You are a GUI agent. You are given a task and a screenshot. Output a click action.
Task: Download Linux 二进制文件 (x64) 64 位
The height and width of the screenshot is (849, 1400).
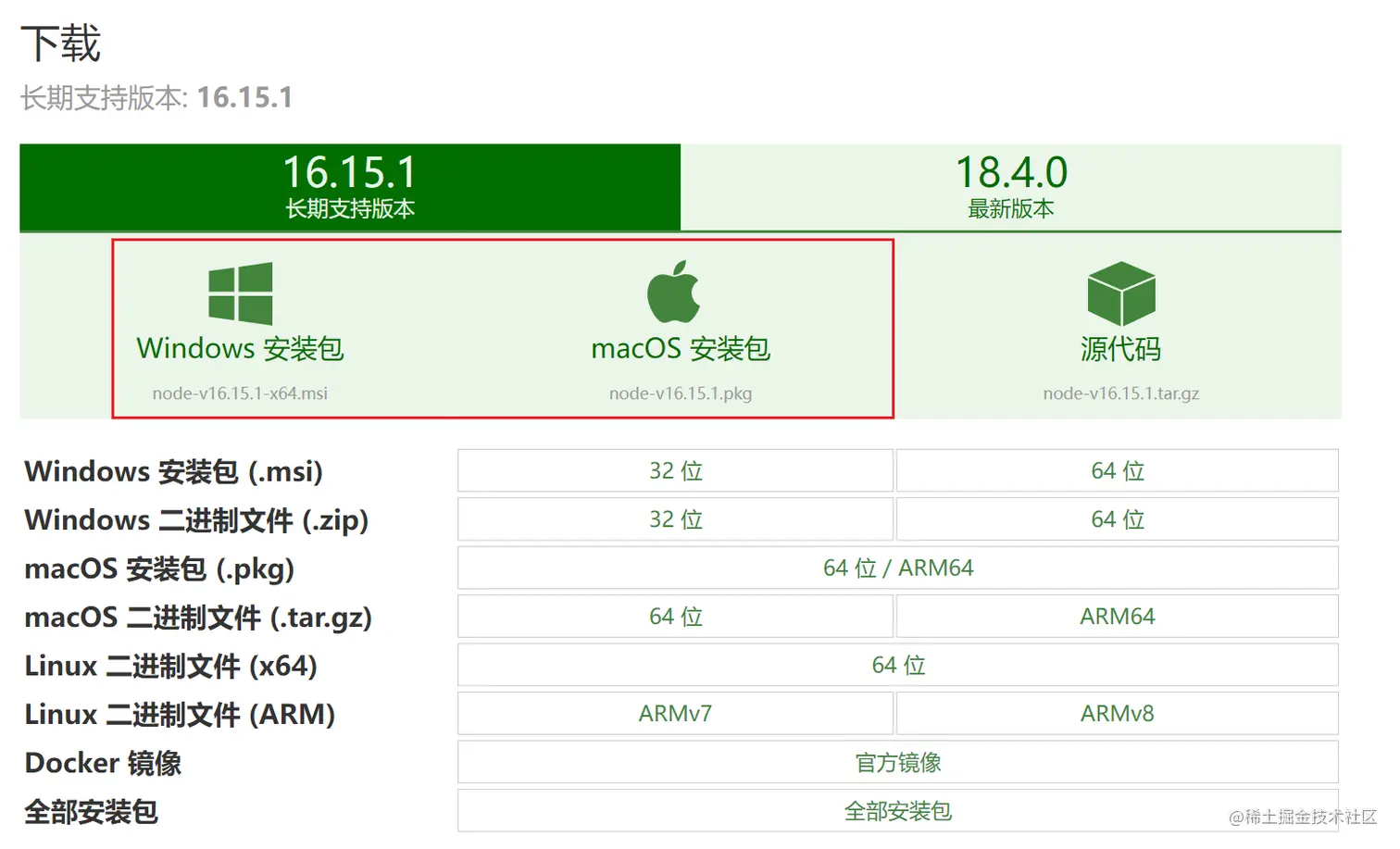point(898,665)
